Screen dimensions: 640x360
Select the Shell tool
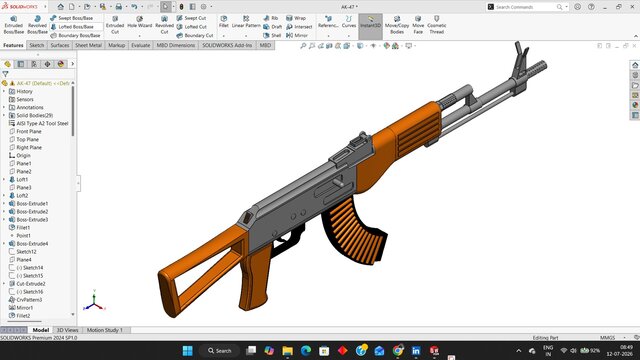[272, 36]
